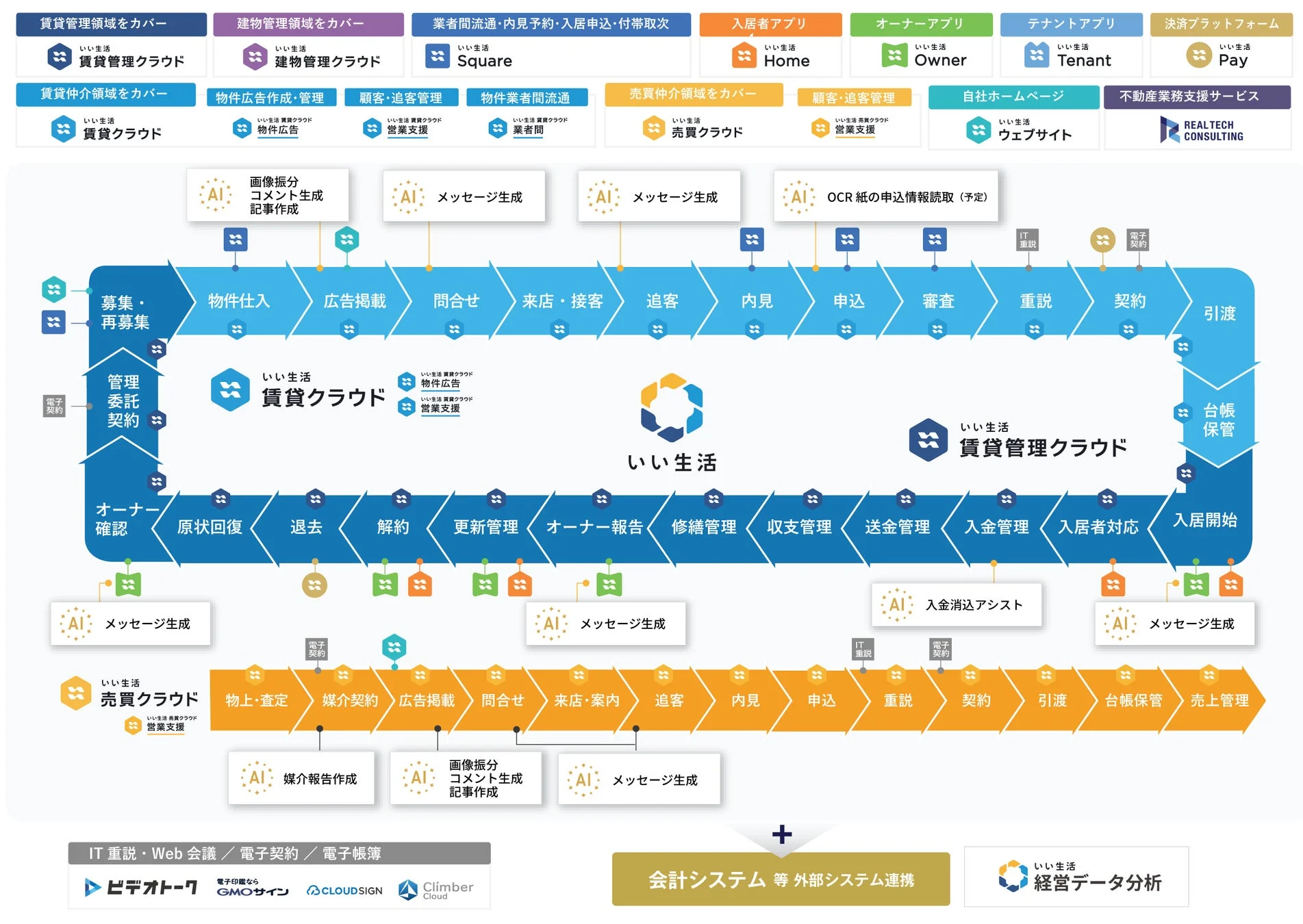This screenshot has width=1303, height=924.
Task: Click the 自社ホームページ header label
Action: [1013, 97]
